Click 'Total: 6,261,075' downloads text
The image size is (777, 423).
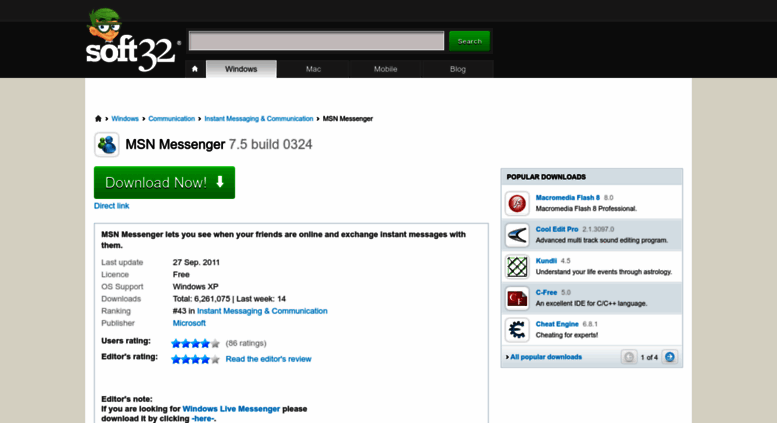coord(201,299)
